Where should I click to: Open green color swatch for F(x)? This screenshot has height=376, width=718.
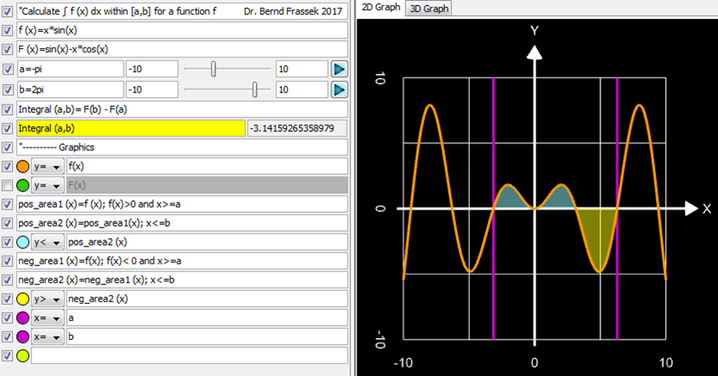tap(22, 185)
